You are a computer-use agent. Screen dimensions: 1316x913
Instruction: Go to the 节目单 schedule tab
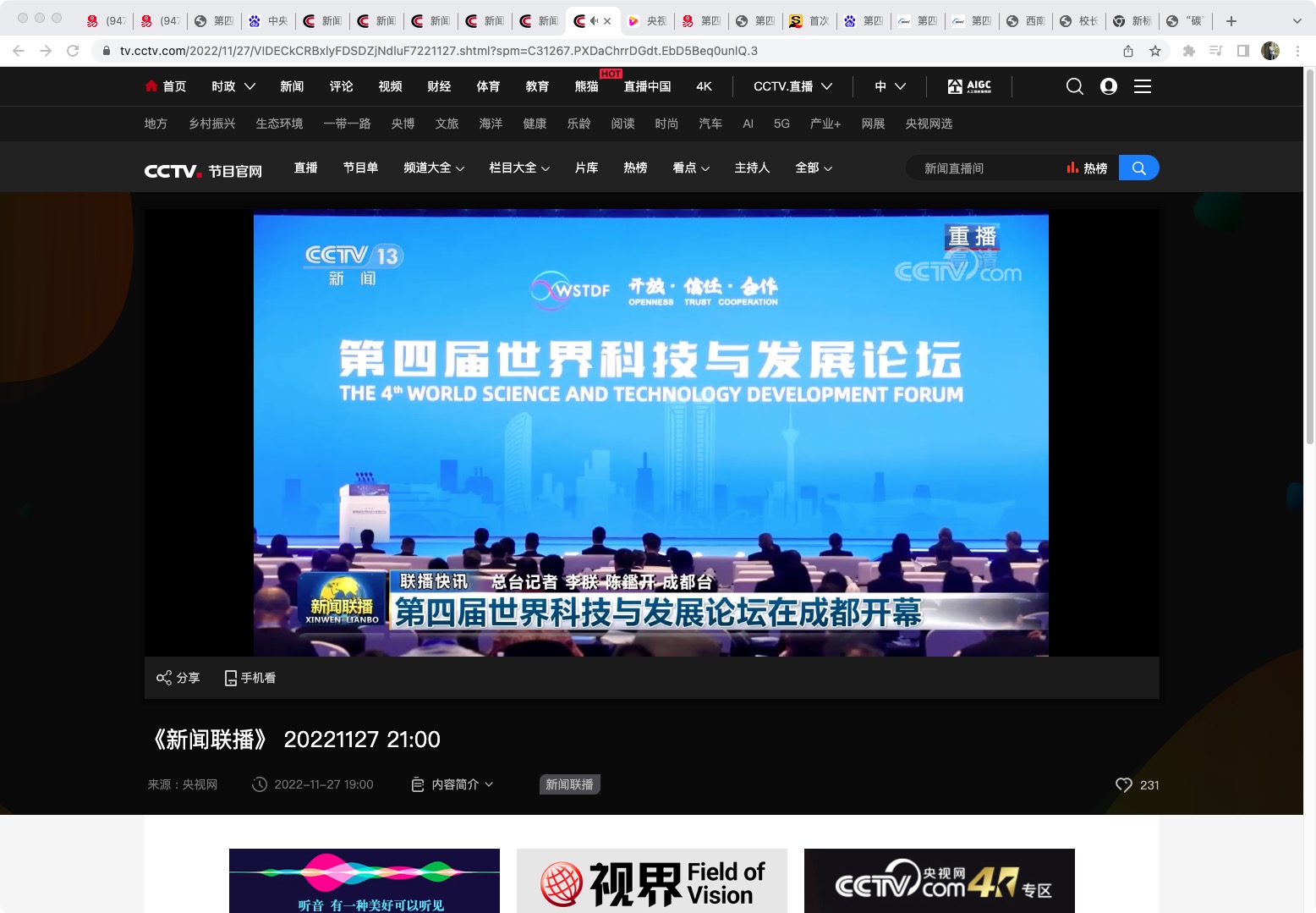click(360, 168)
